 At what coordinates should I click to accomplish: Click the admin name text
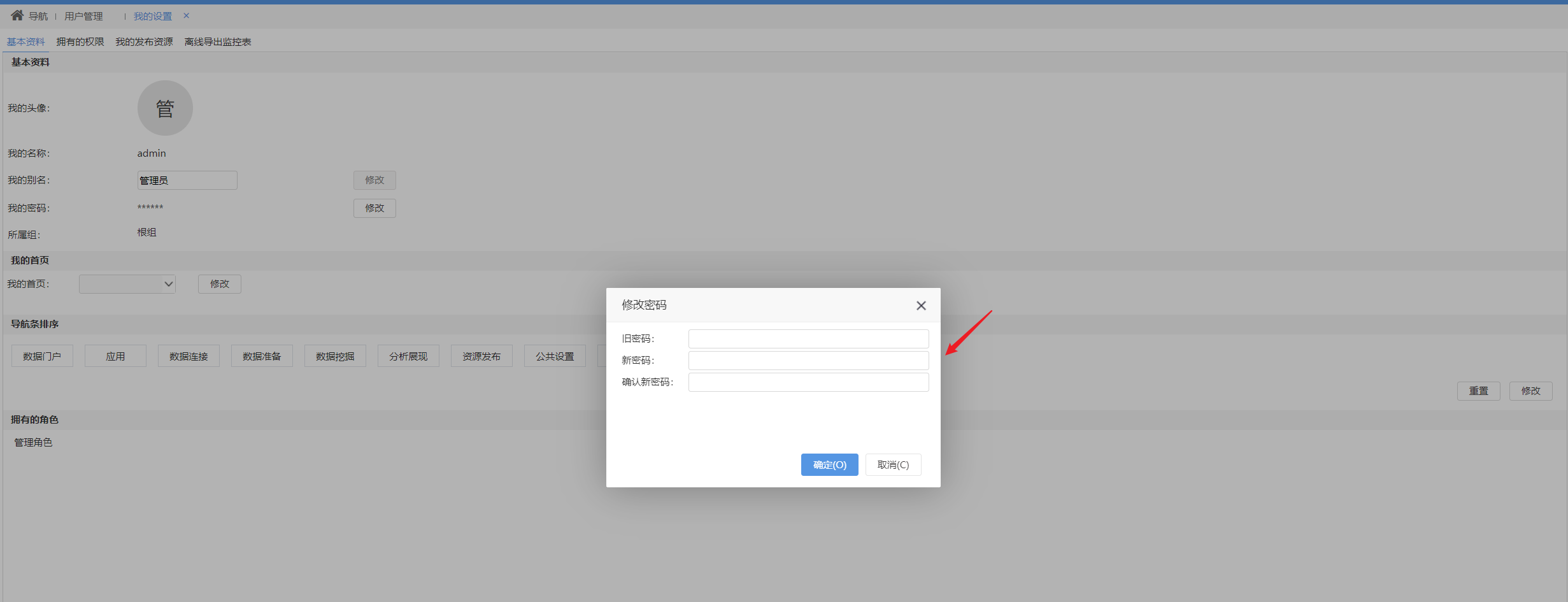(152, 153)
